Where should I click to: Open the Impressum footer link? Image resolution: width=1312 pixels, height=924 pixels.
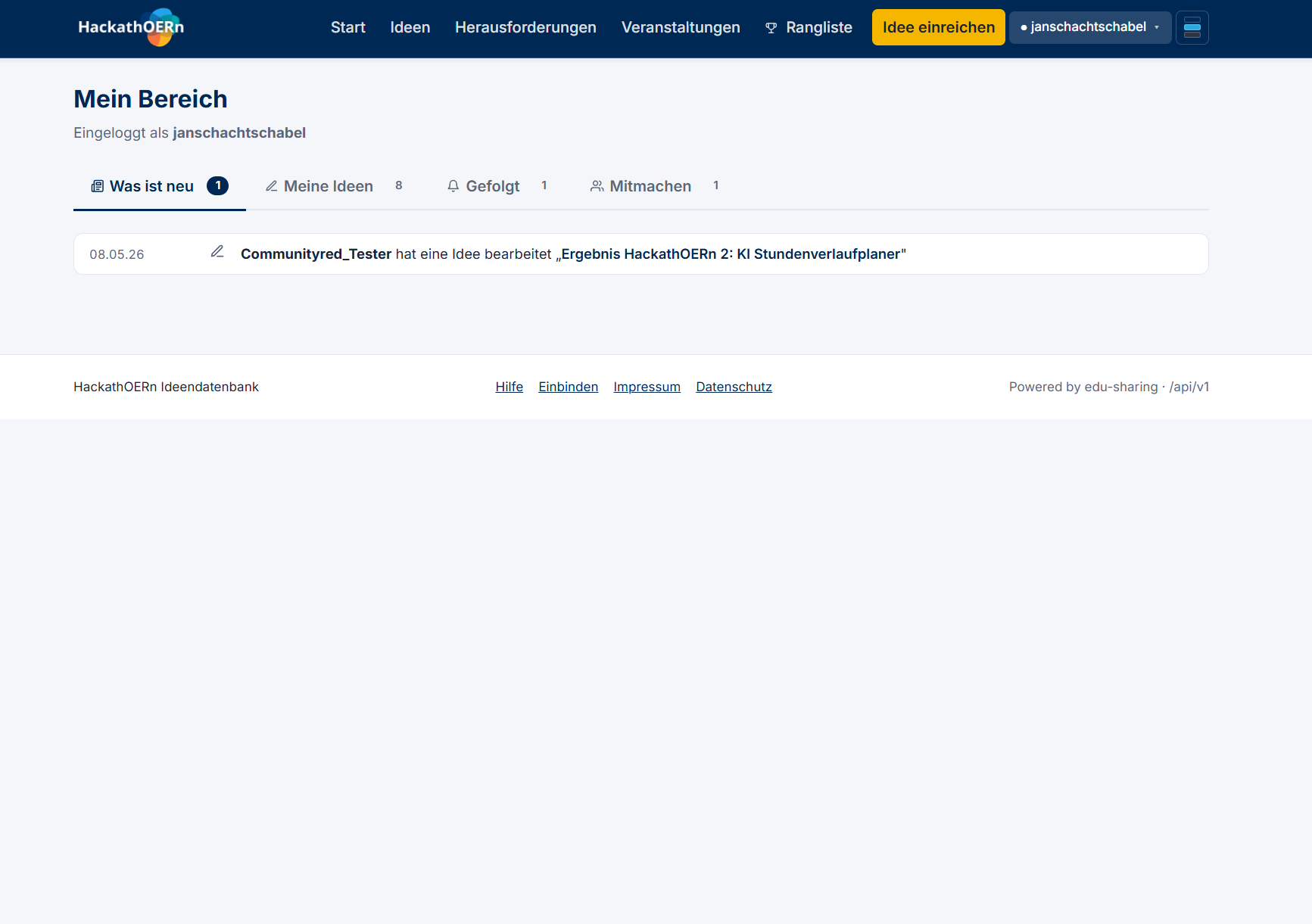coord(647,387)
